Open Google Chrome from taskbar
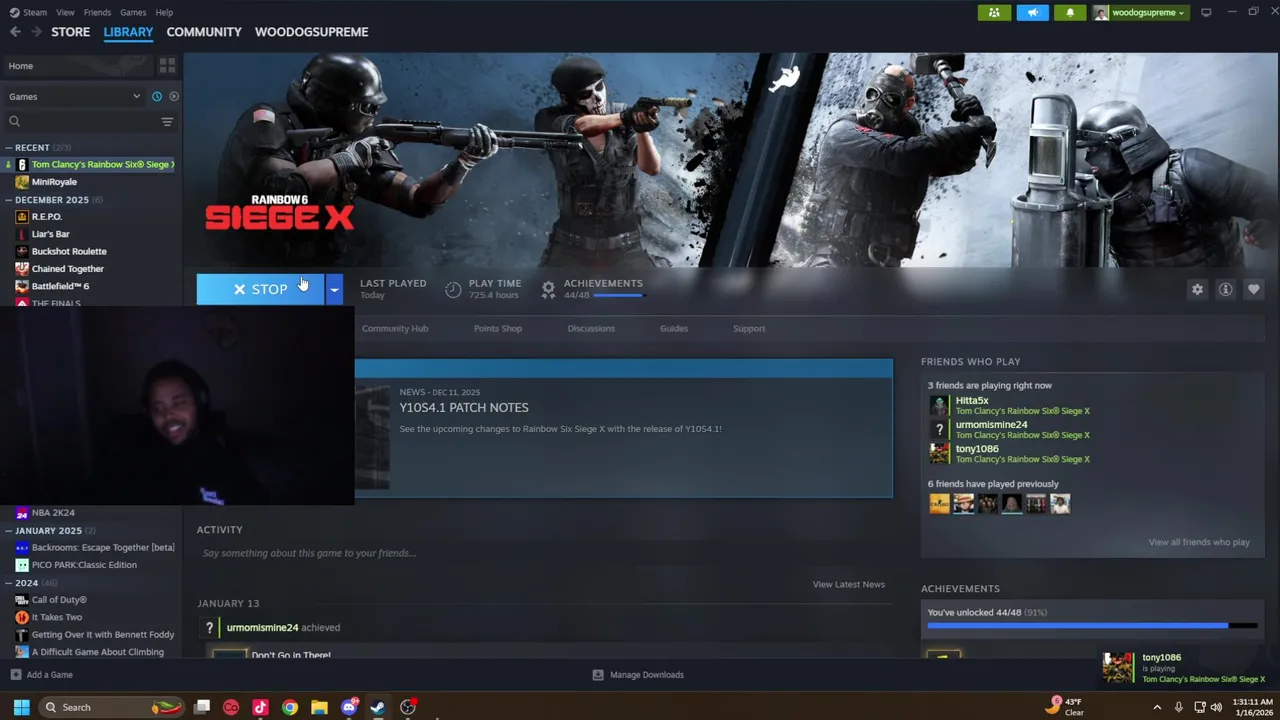 click(x=290, y=707)
